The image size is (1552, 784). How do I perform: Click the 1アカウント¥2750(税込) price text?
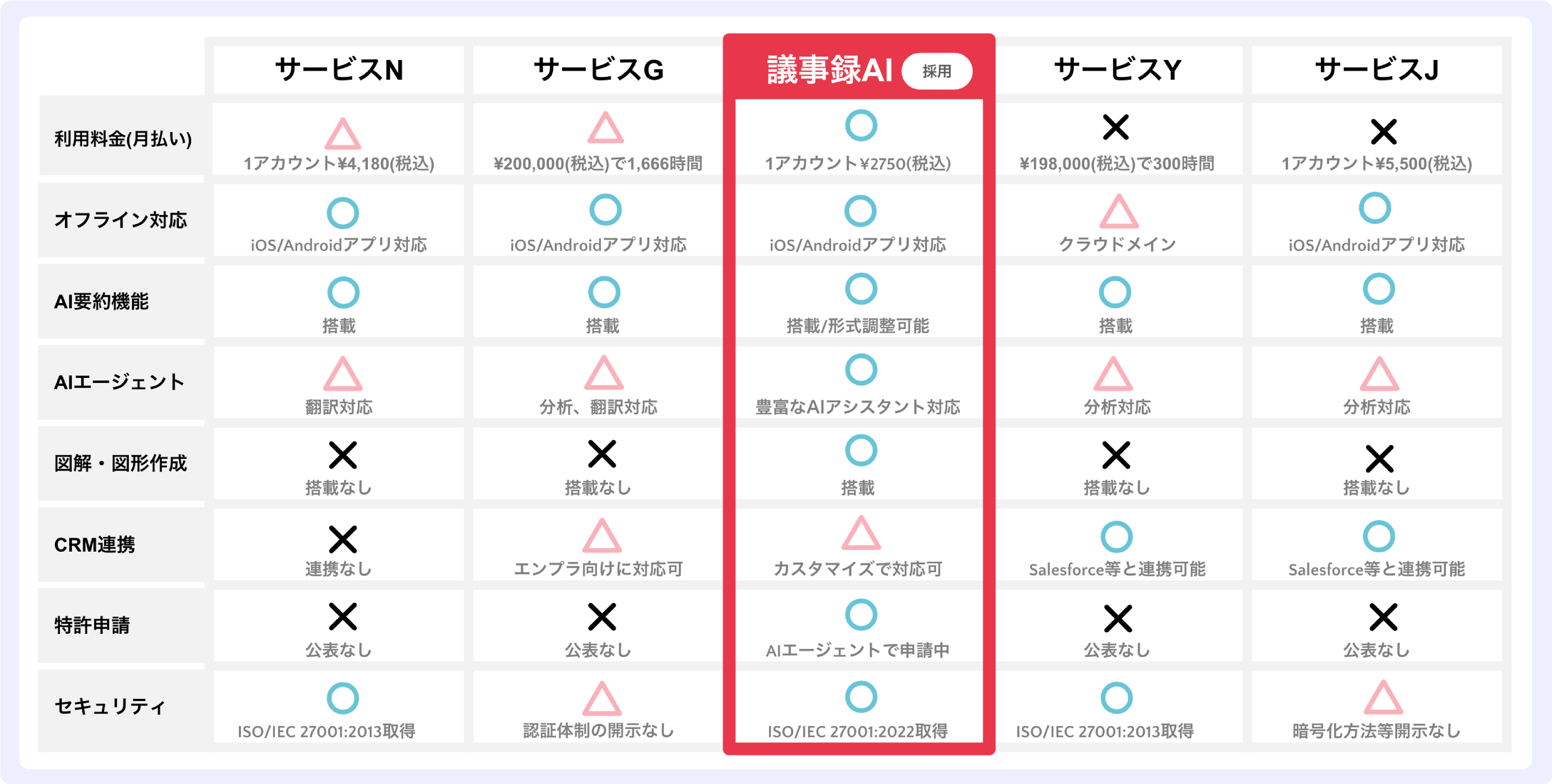pos(857,163)
